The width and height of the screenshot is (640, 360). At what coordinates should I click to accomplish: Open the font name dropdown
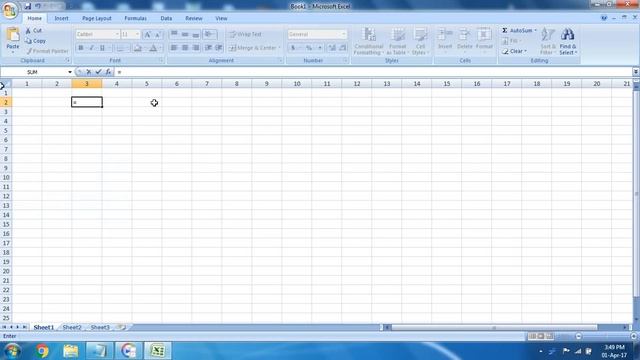117,34
